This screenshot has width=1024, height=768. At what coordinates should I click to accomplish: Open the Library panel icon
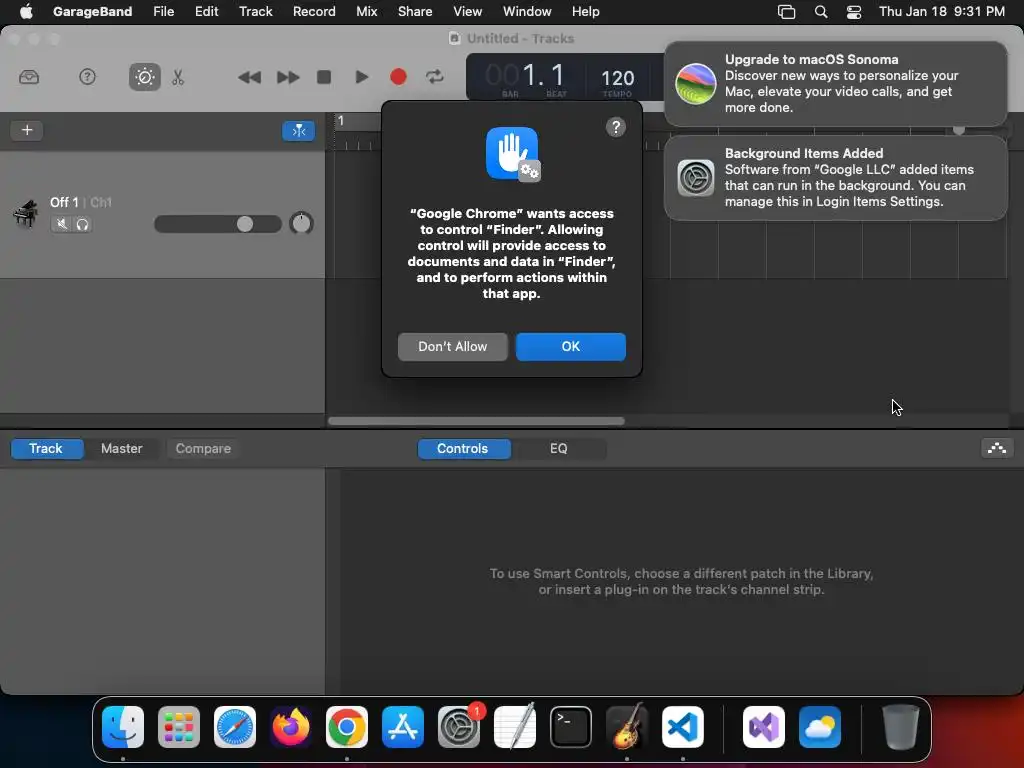click(x=29, y=77)
